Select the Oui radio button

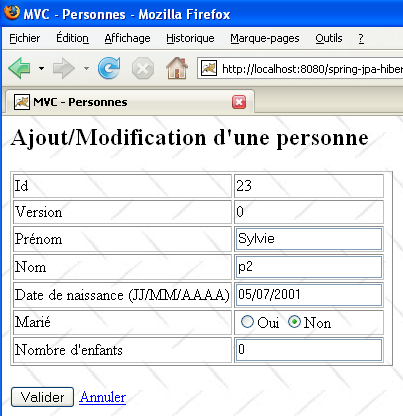[x=247, y=322]
